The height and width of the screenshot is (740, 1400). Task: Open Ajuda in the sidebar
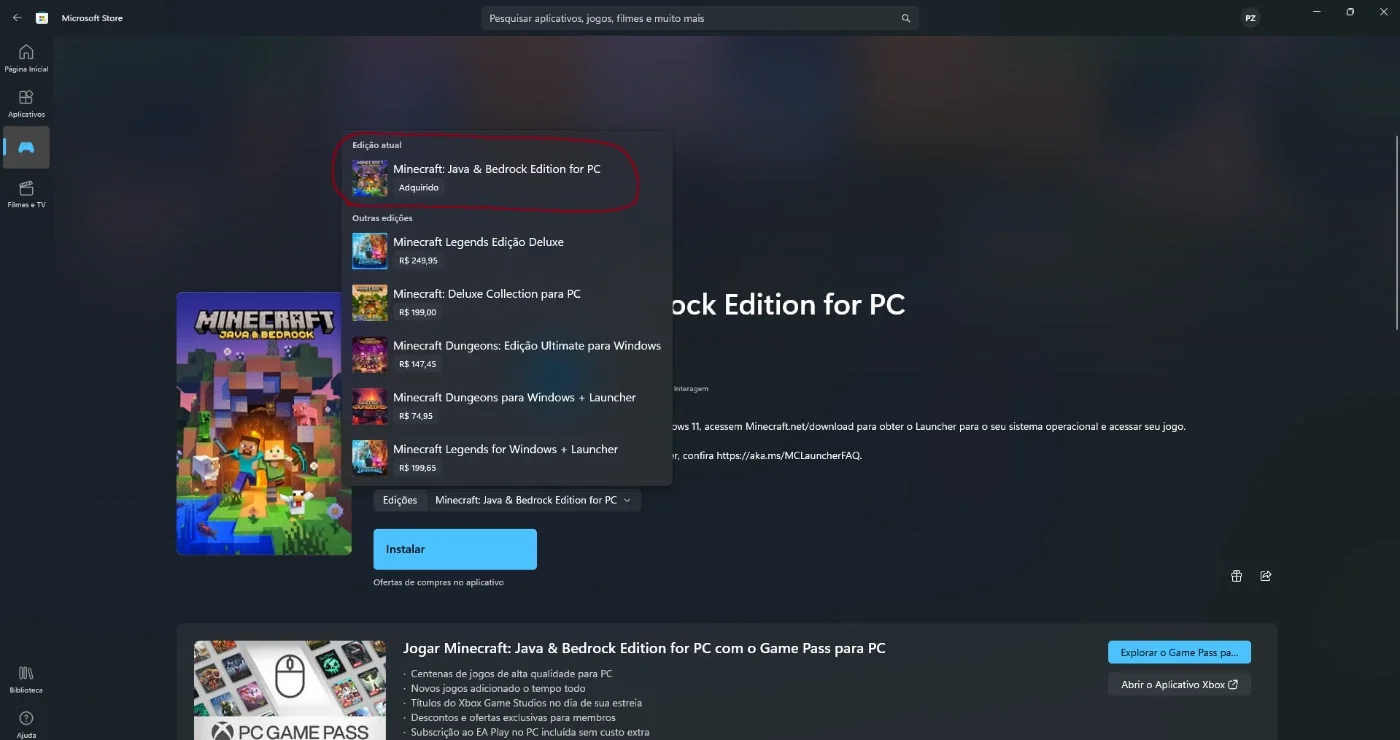pyautogui.click(x=26, y=725)
